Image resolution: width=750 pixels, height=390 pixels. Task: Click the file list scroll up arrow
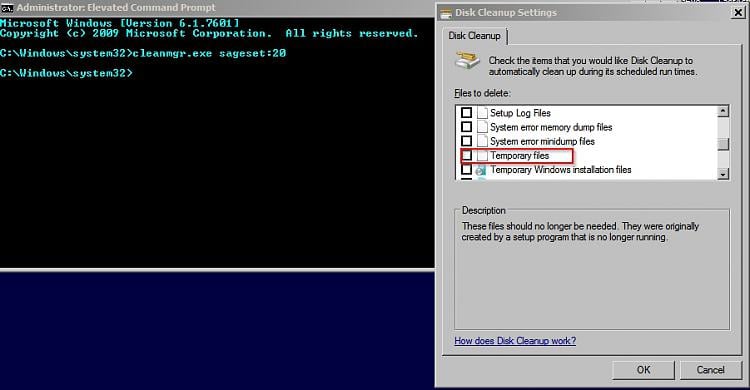[723, 111]
